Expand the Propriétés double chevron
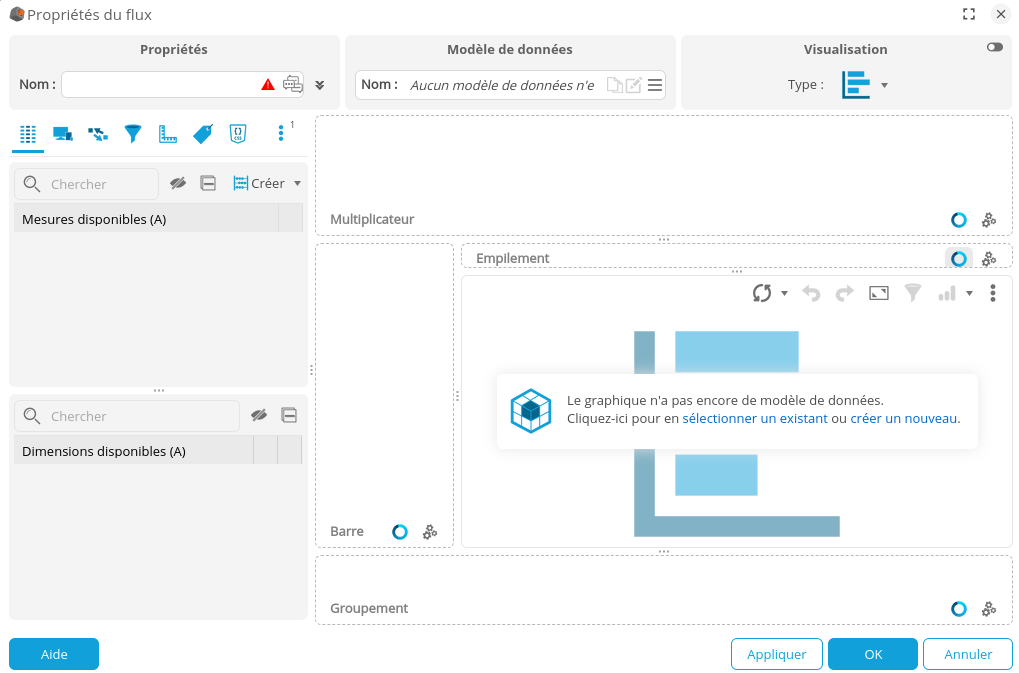Viewport: 1019px width, 673px height. coord(320,85)
